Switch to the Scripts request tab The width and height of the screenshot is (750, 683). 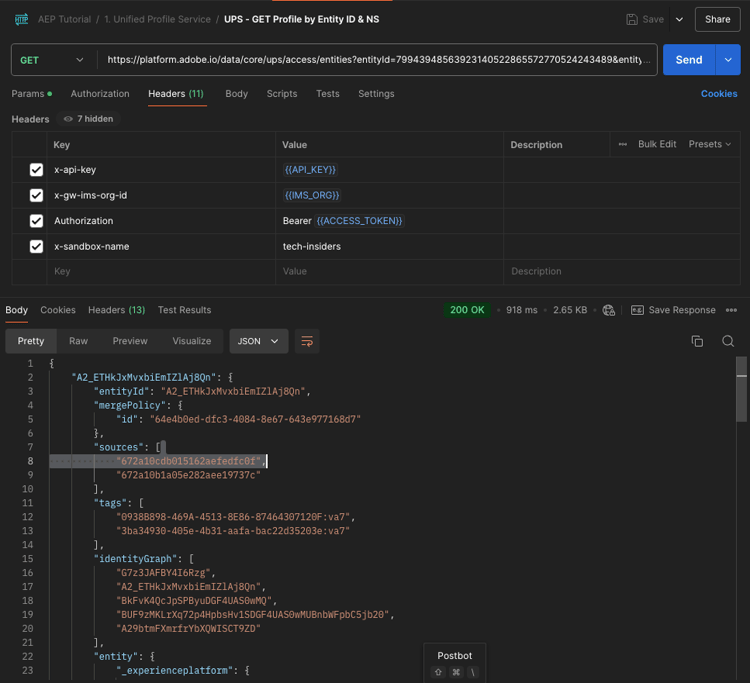pyautogui.click(x=281, y=94)
